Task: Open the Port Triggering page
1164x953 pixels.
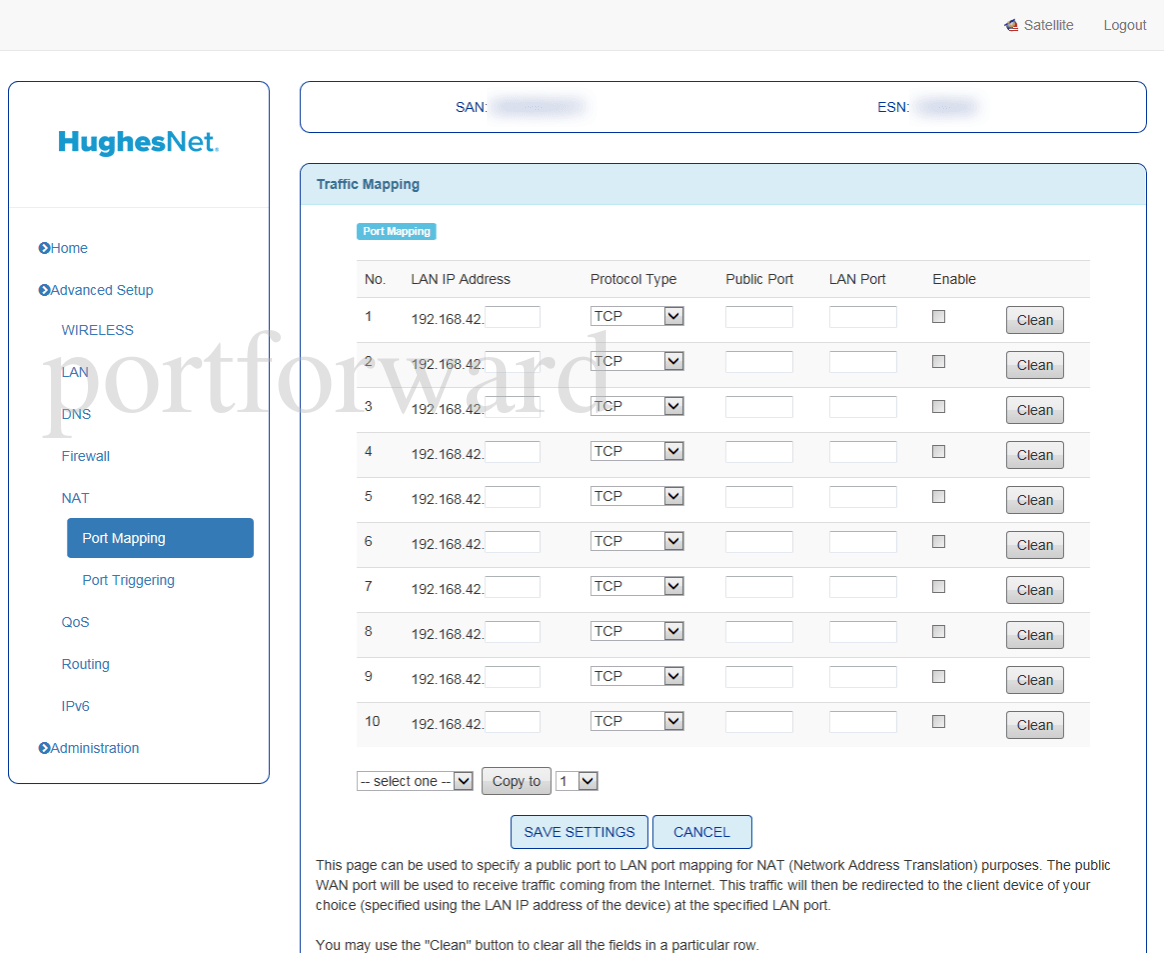Action: coord(128,580)
